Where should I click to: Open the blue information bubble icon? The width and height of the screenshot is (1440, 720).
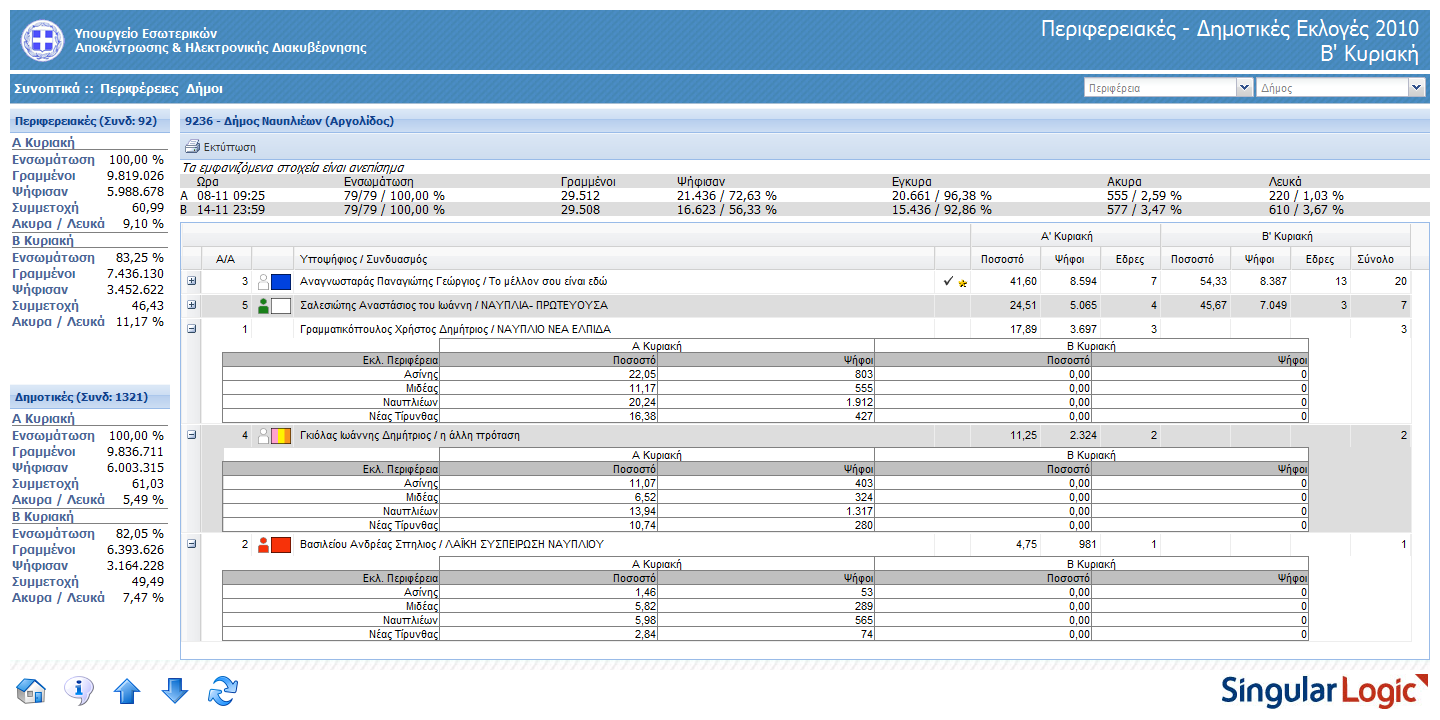[79, 690]
